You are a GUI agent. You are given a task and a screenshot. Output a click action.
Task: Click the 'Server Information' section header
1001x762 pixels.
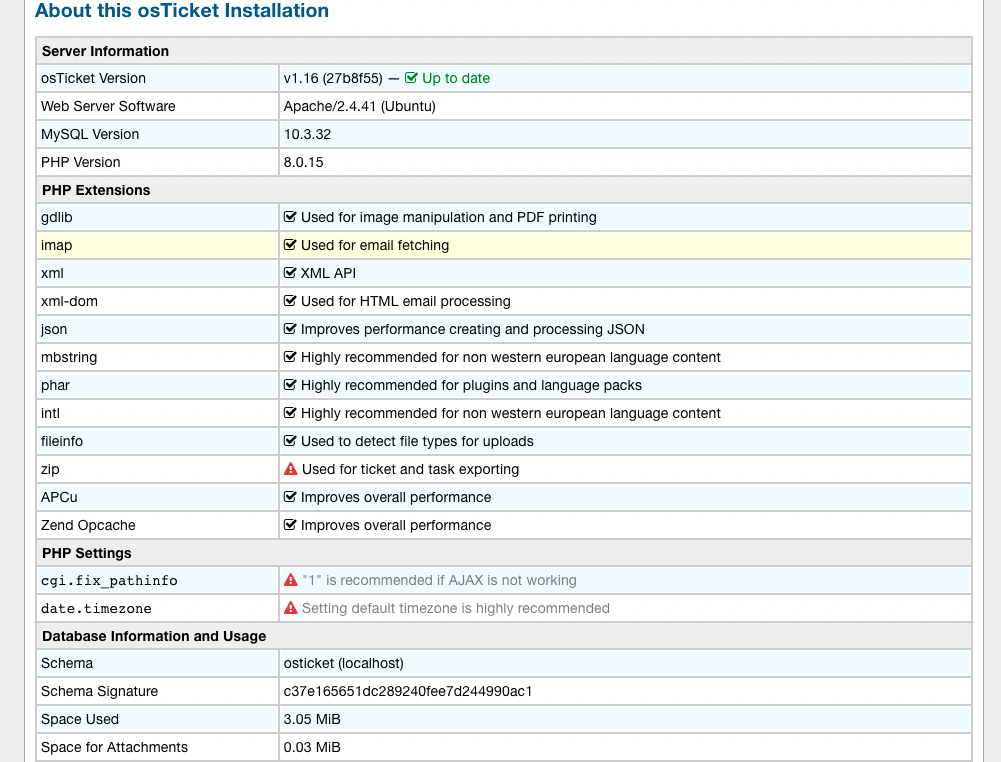(x=105, y=51)
